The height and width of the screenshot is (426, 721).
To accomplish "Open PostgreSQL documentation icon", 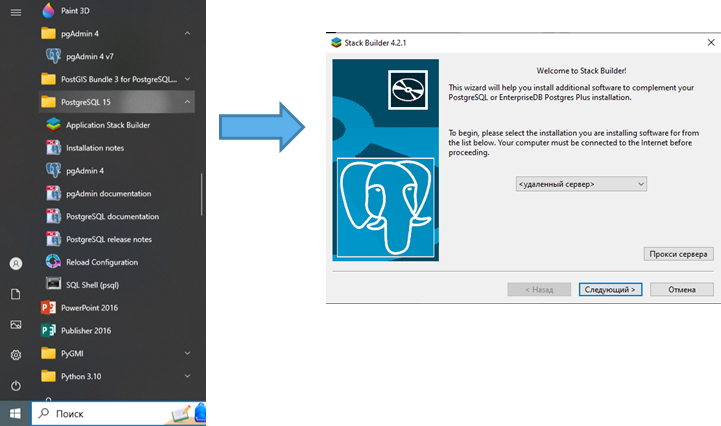I will coord(53,216).
